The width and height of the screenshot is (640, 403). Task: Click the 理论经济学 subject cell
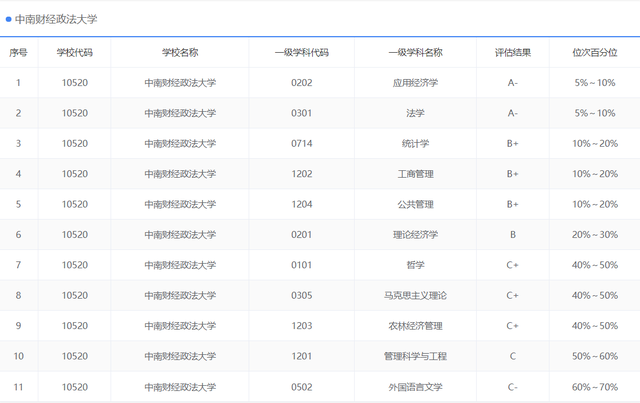(x=416, y=235)
